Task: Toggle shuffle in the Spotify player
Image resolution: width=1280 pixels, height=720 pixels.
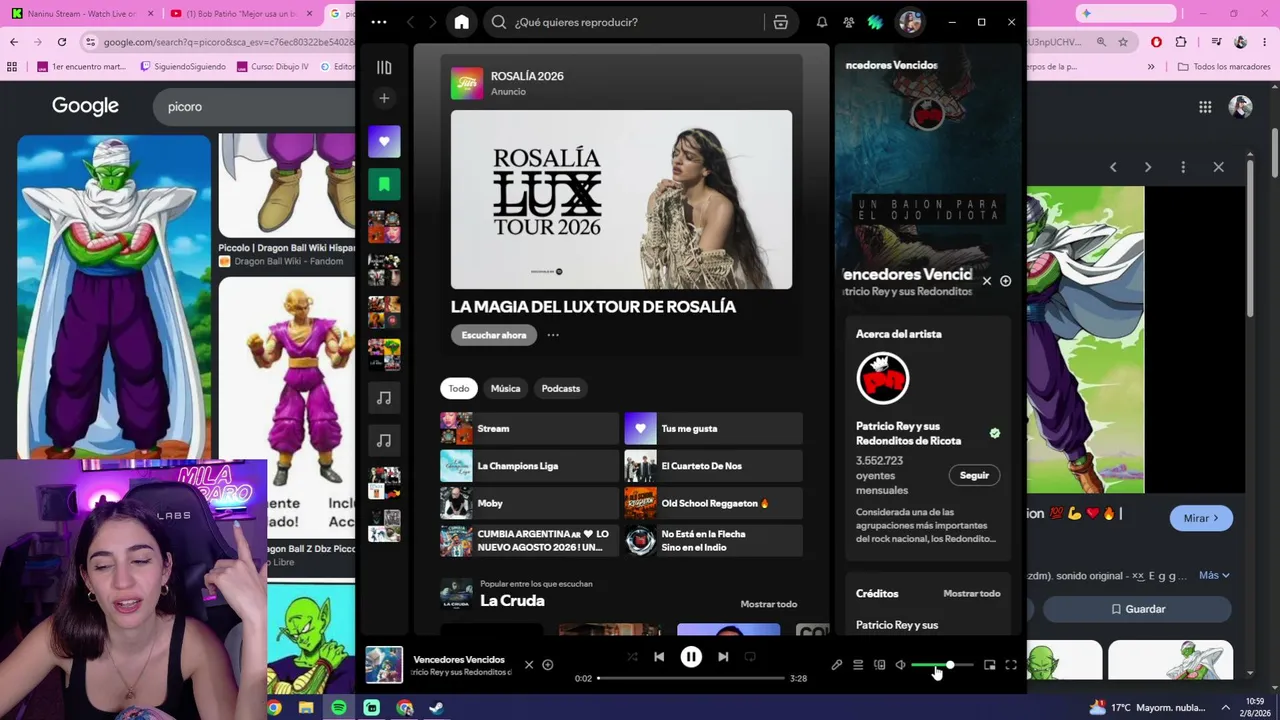Action: pos(632,657)
